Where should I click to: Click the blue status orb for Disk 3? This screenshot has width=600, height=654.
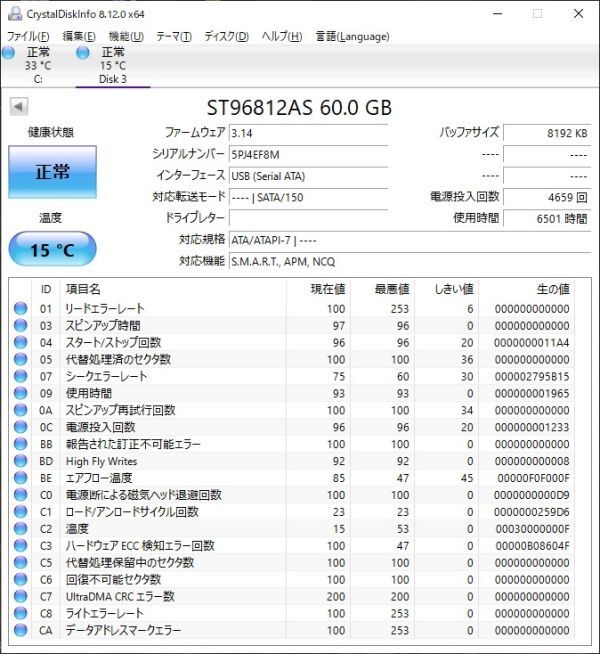click(83, 53)
